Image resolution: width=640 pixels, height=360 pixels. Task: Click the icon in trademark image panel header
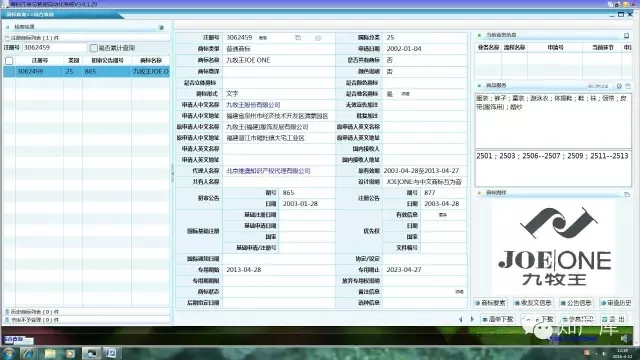[x=627, y=194]
